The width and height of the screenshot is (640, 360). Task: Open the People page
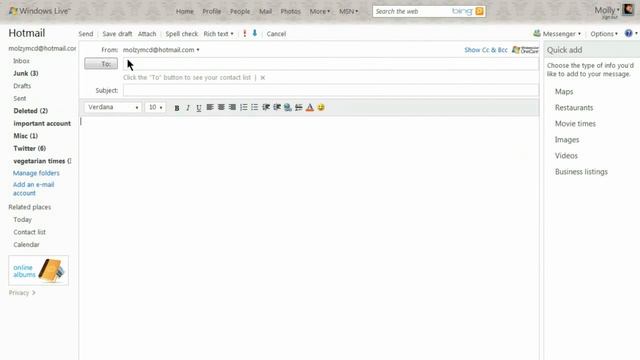coord(240,11)
